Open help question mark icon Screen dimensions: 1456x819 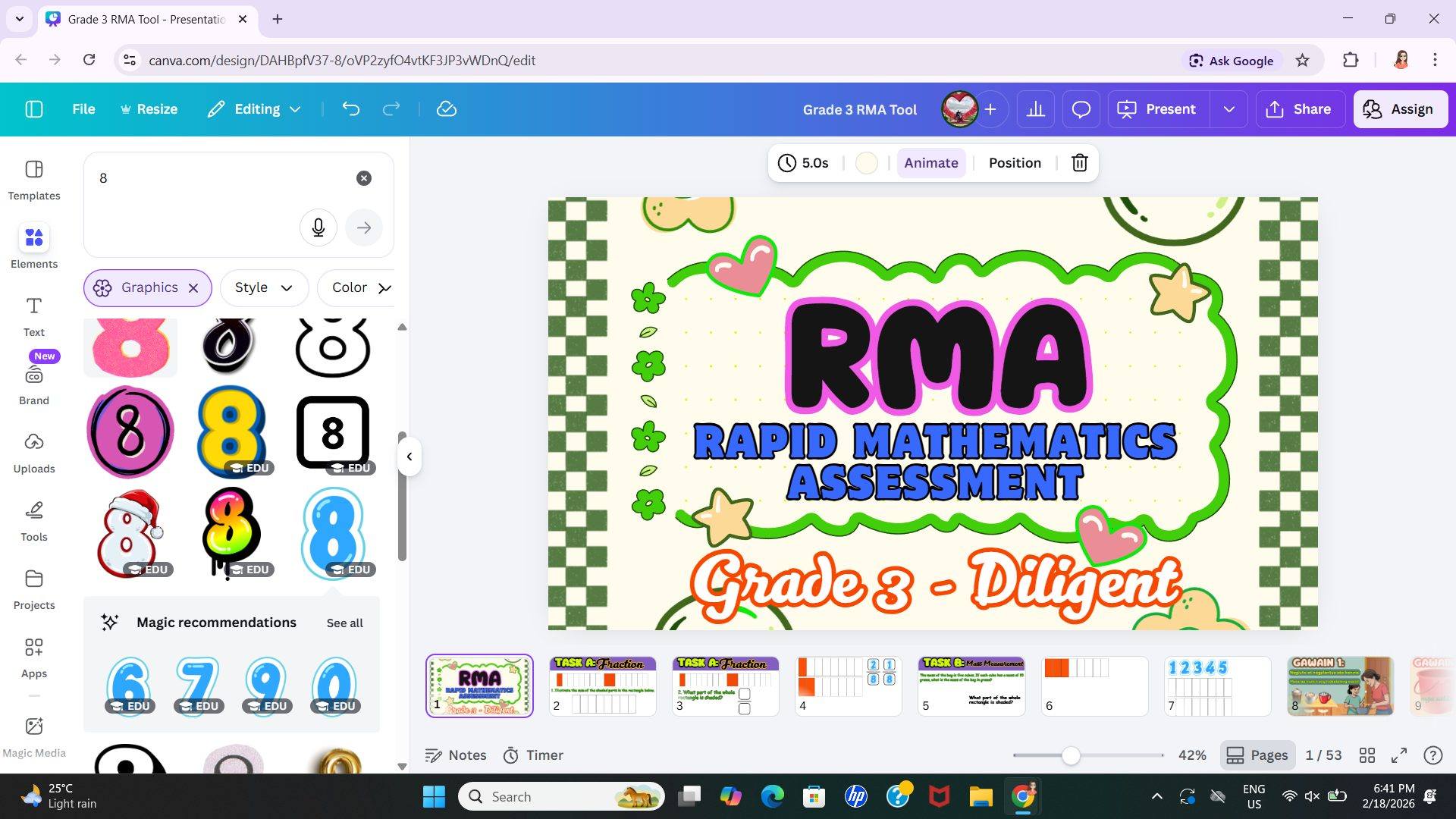[1432, 755]
